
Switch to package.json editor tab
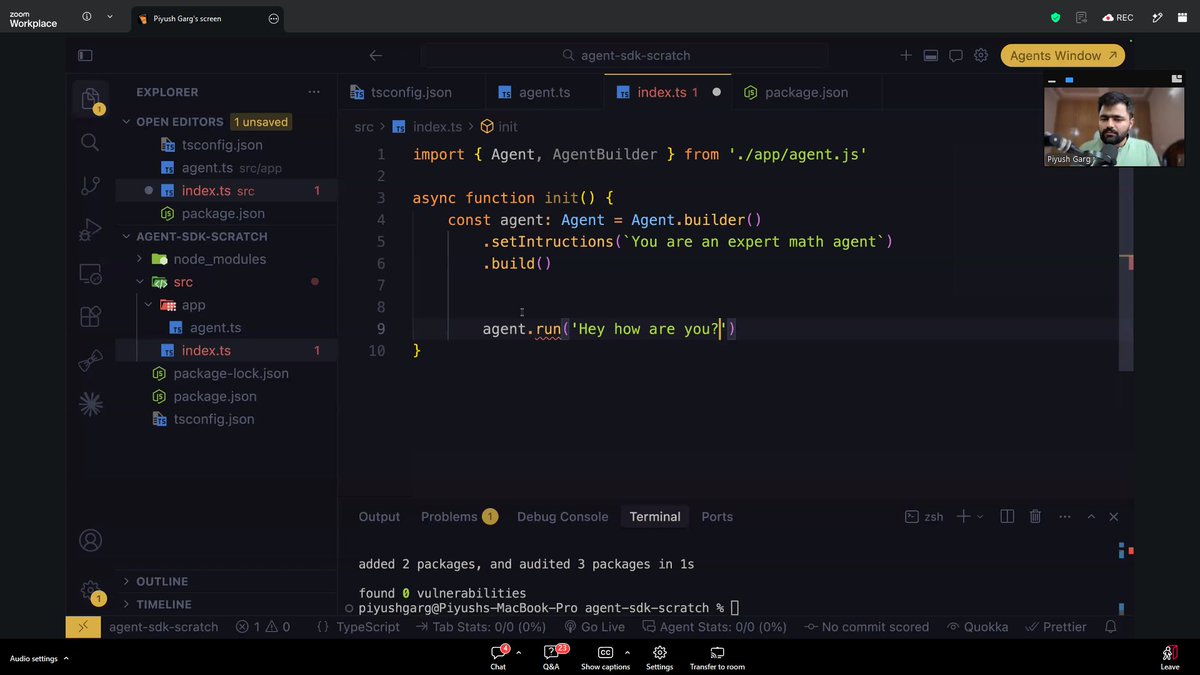[806, 92]
